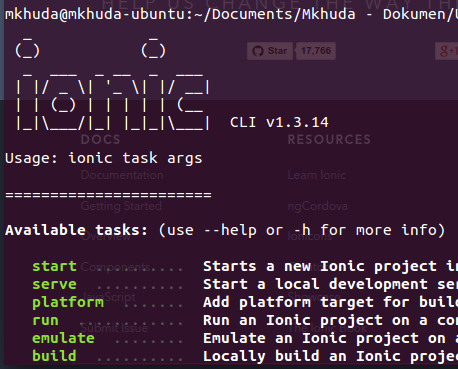Click the 'Available tasks:' heading
The image size is (458, 369).
(x=76, y=230)
